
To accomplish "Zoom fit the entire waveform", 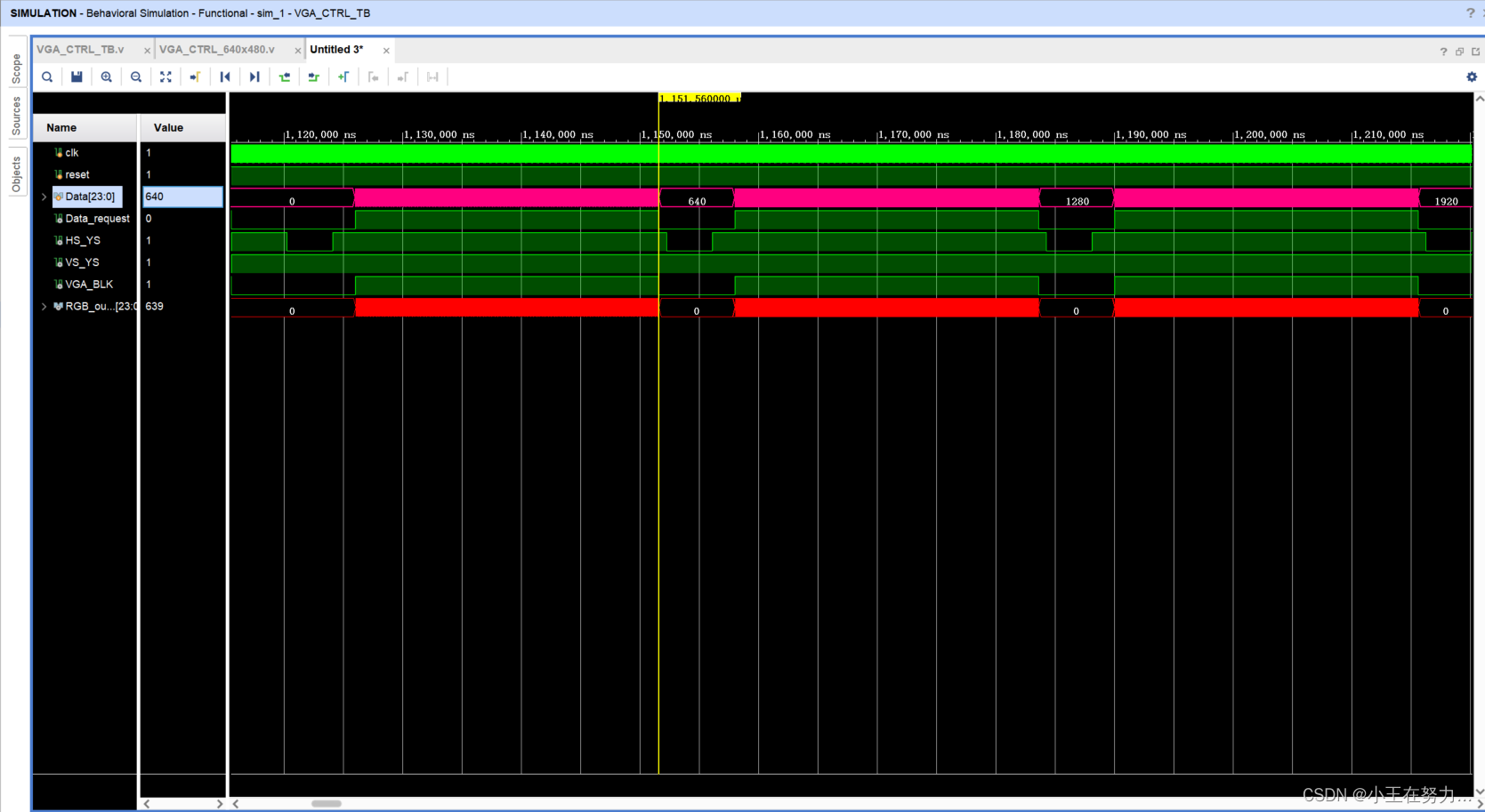I will pyautogui.click(x=165, y=77).
